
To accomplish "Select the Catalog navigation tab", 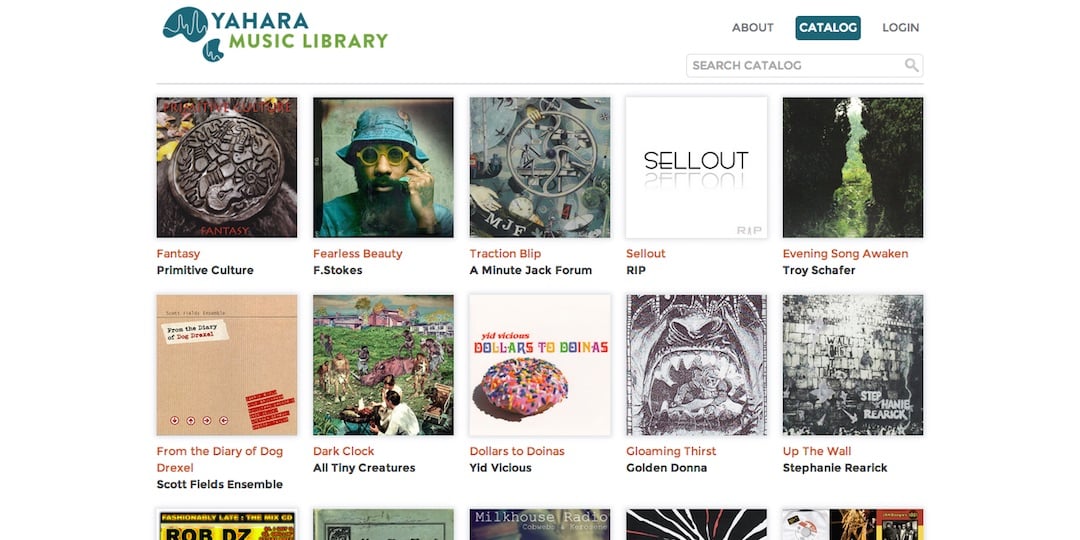I will pos(828,28).
